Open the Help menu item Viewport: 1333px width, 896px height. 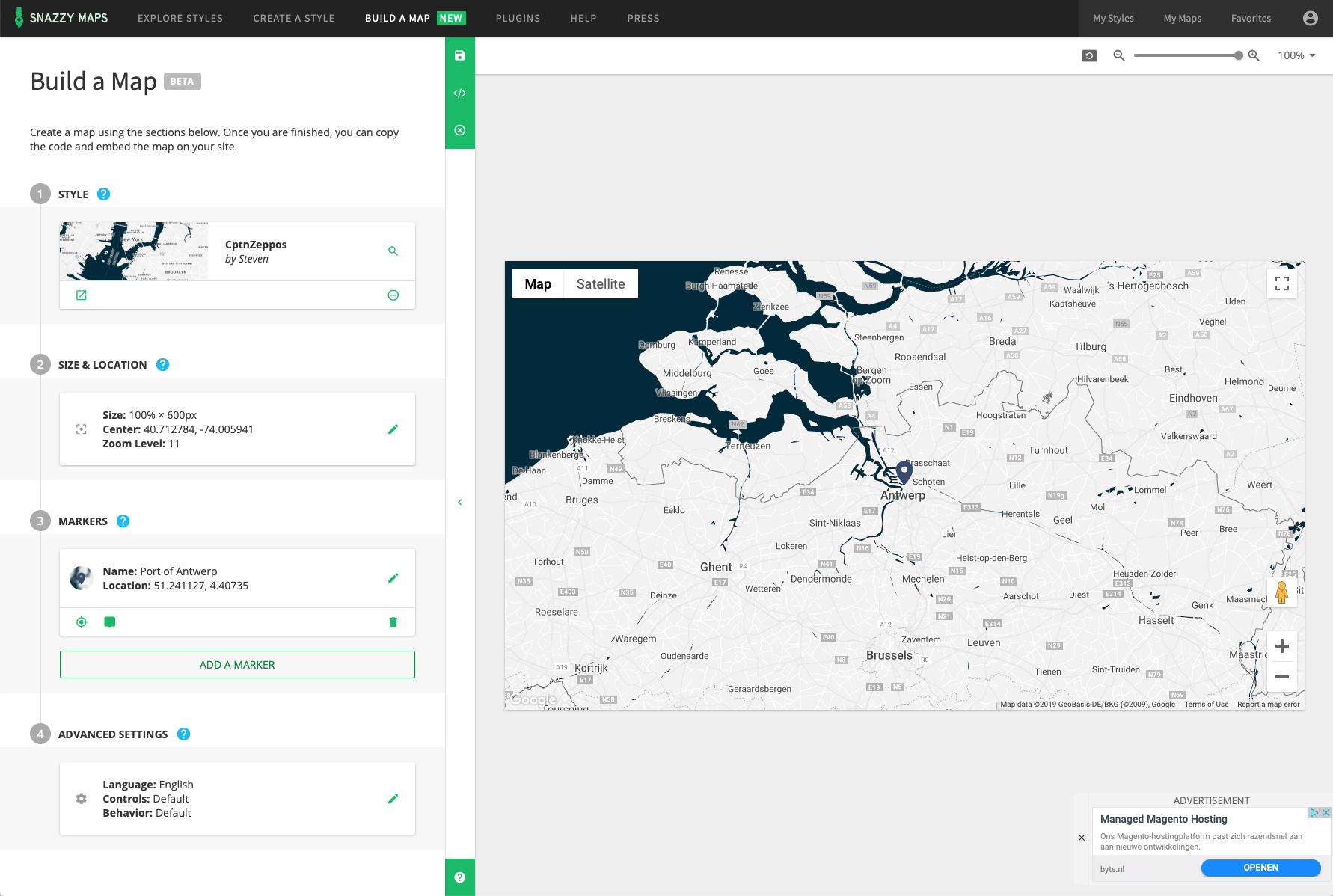[583, 18]
